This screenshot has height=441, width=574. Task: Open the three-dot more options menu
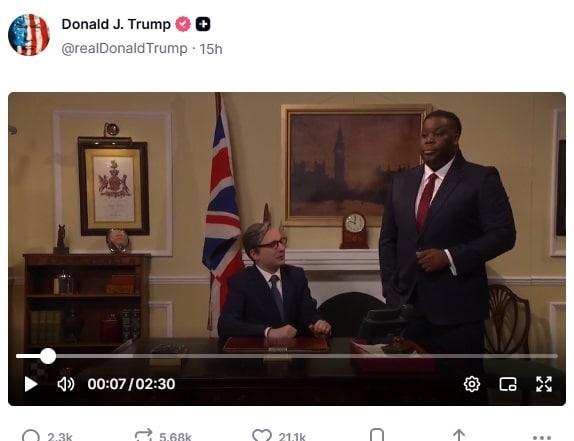[542, 437]
